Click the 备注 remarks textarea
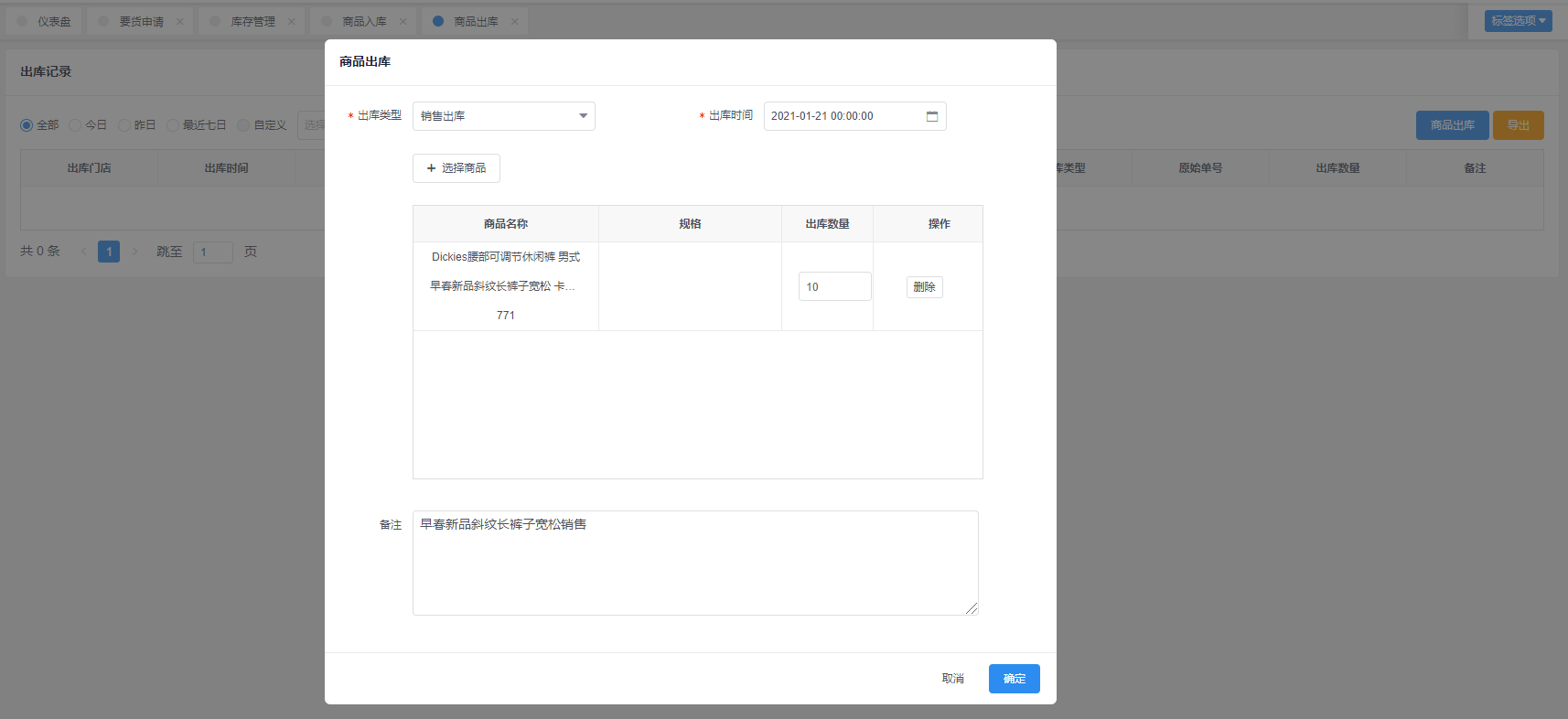 [x=695, y=563]
